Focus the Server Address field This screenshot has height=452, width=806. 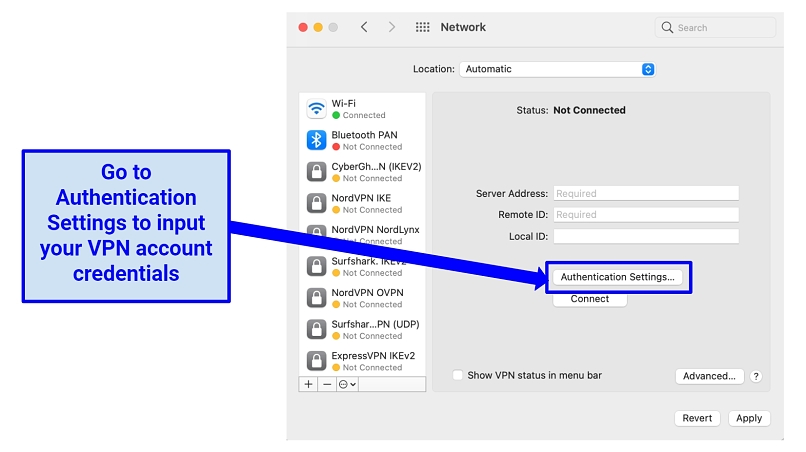pos(646,193)
